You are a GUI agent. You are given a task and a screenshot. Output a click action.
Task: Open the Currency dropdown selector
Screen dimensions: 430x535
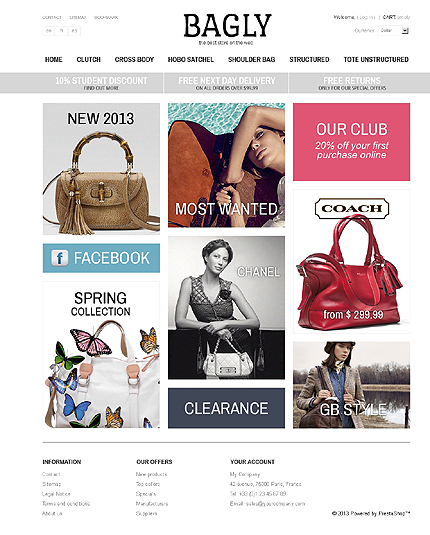coord(394,31)
